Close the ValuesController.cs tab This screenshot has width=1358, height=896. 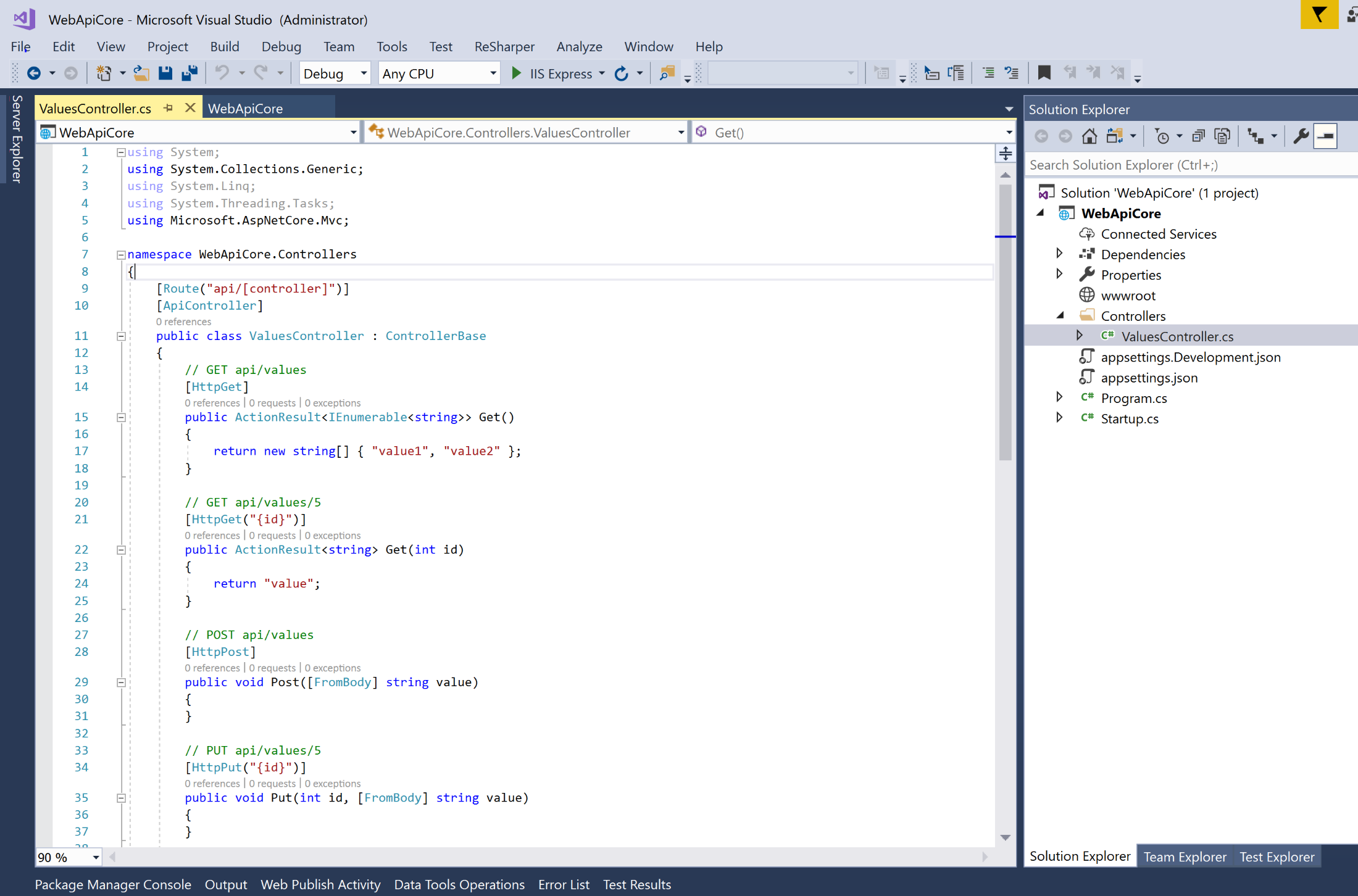point(190,108)
